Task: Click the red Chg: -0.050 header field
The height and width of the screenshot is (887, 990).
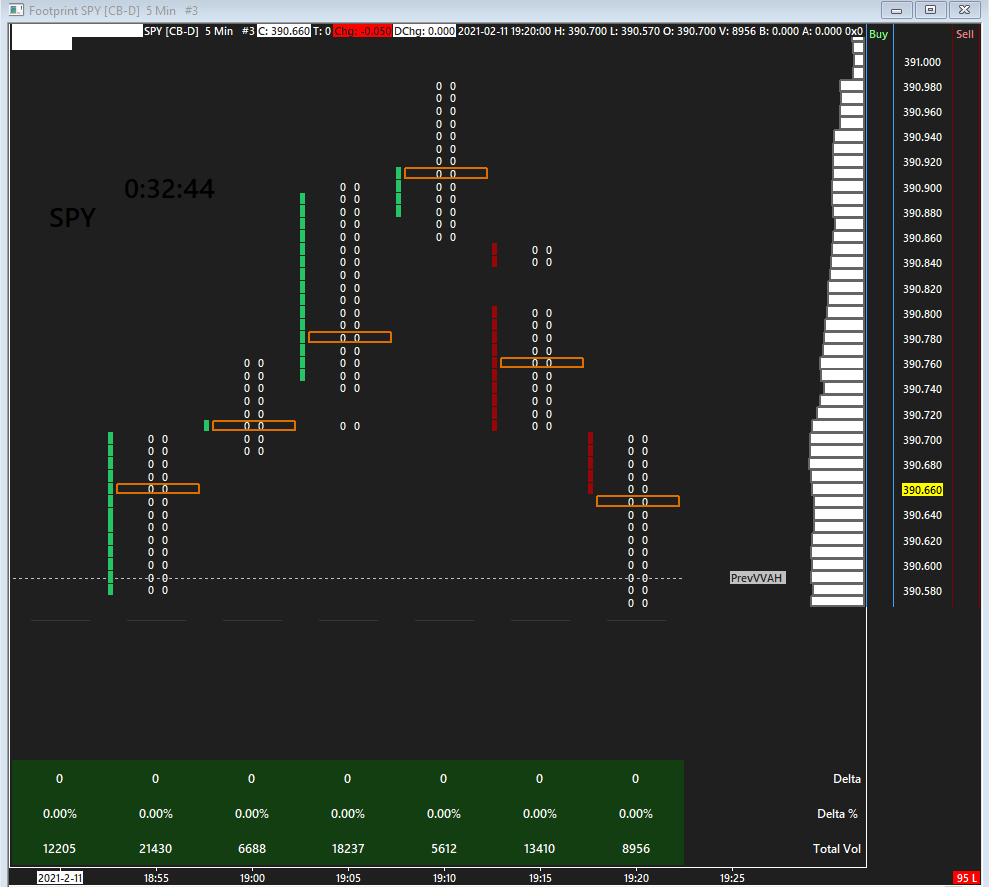Action: click(x=362, y=31)
